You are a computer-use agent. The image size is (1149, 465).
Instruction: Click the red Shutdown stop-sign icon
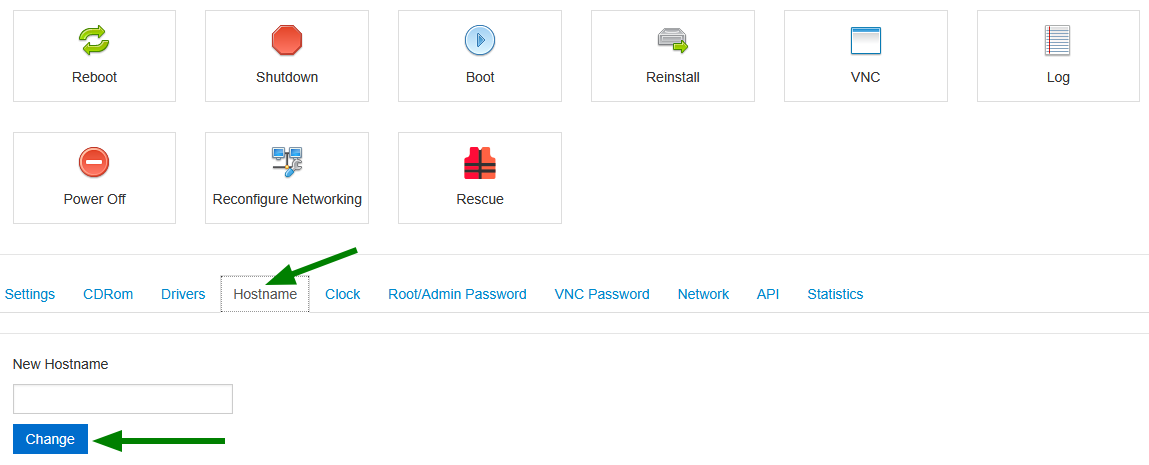[287, 40]
